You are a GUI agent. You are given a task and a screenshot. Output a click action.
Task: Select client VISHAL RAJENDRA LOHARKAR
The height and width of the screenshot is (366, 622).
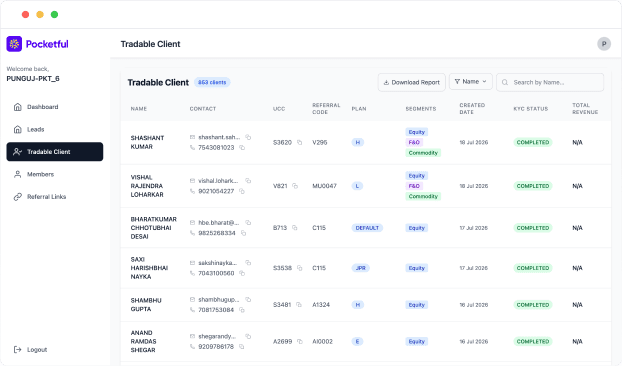click(x=147, y=186)
